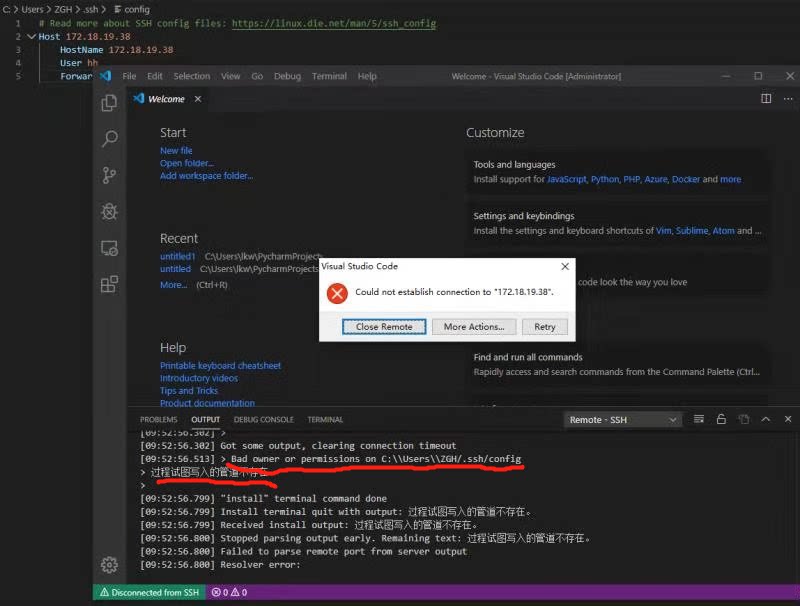Image resolution: width=800 pixels, height=606 pixels.
Task: Click 'Failed to parse remote port' log line
Action: point(303,551)
